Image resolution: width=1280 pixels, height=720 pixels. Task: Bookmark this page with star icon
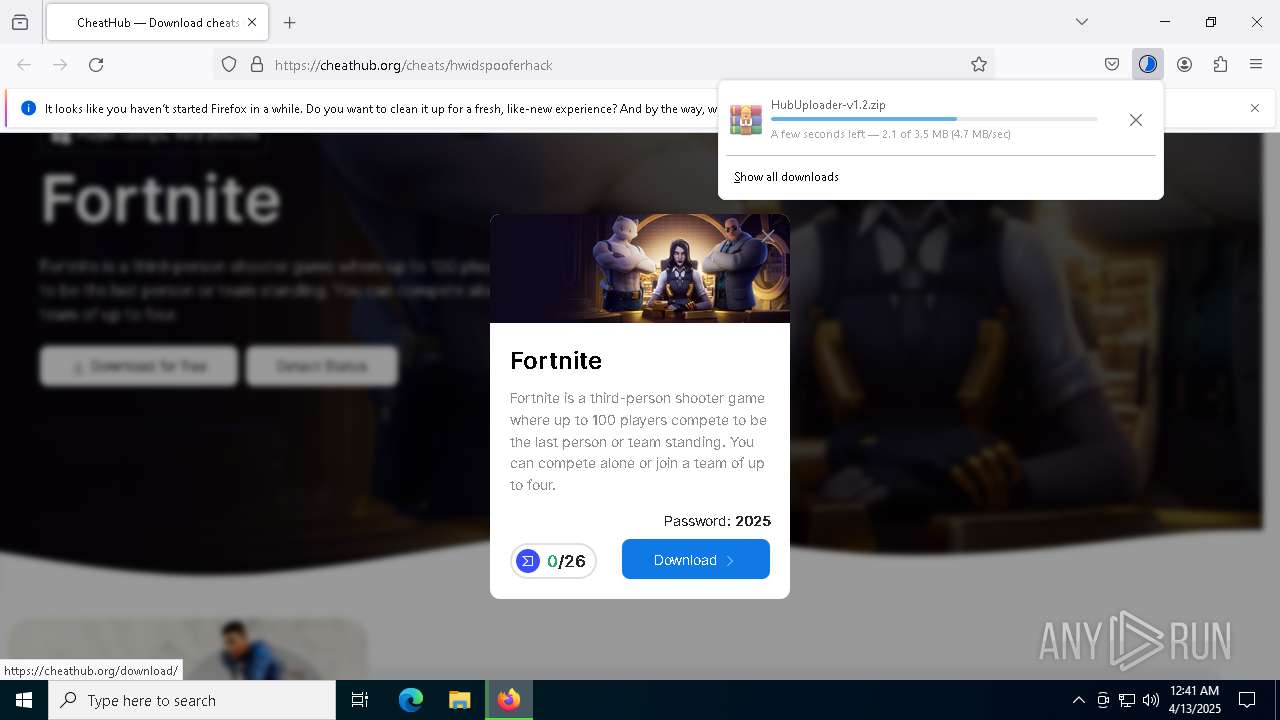pos(979,65)
